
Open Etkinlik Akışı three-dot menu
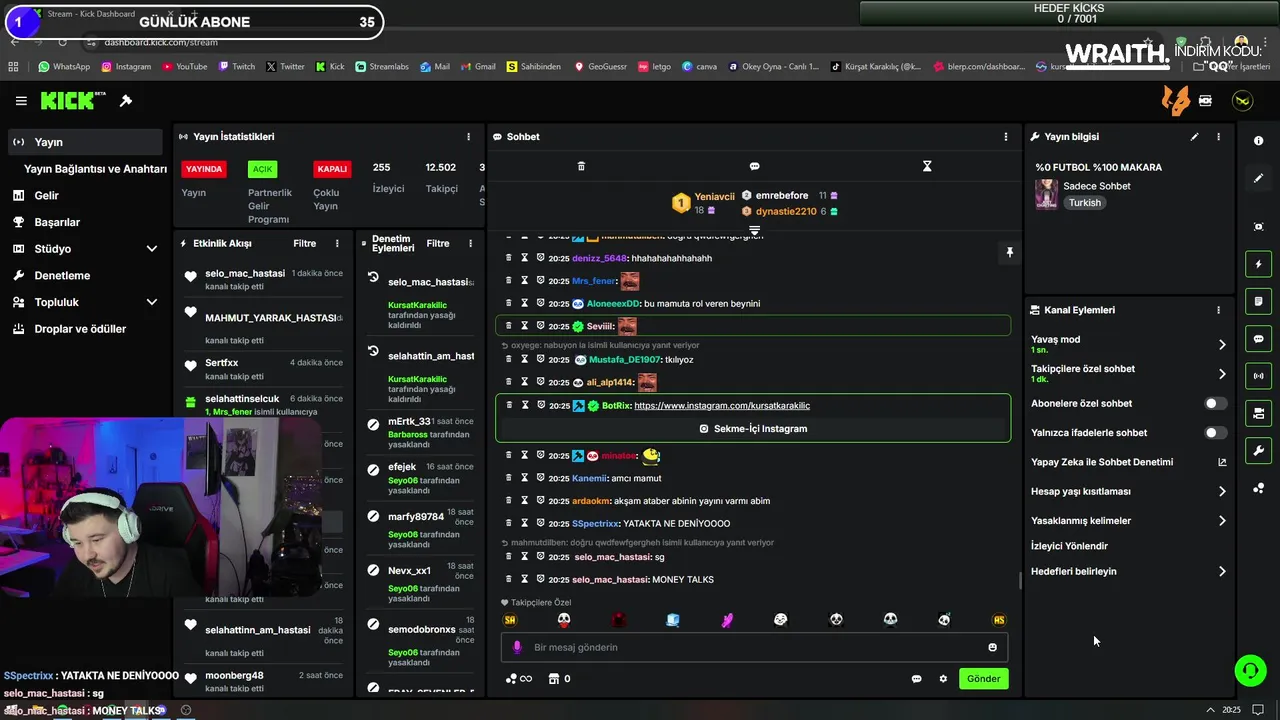(337, 243)
